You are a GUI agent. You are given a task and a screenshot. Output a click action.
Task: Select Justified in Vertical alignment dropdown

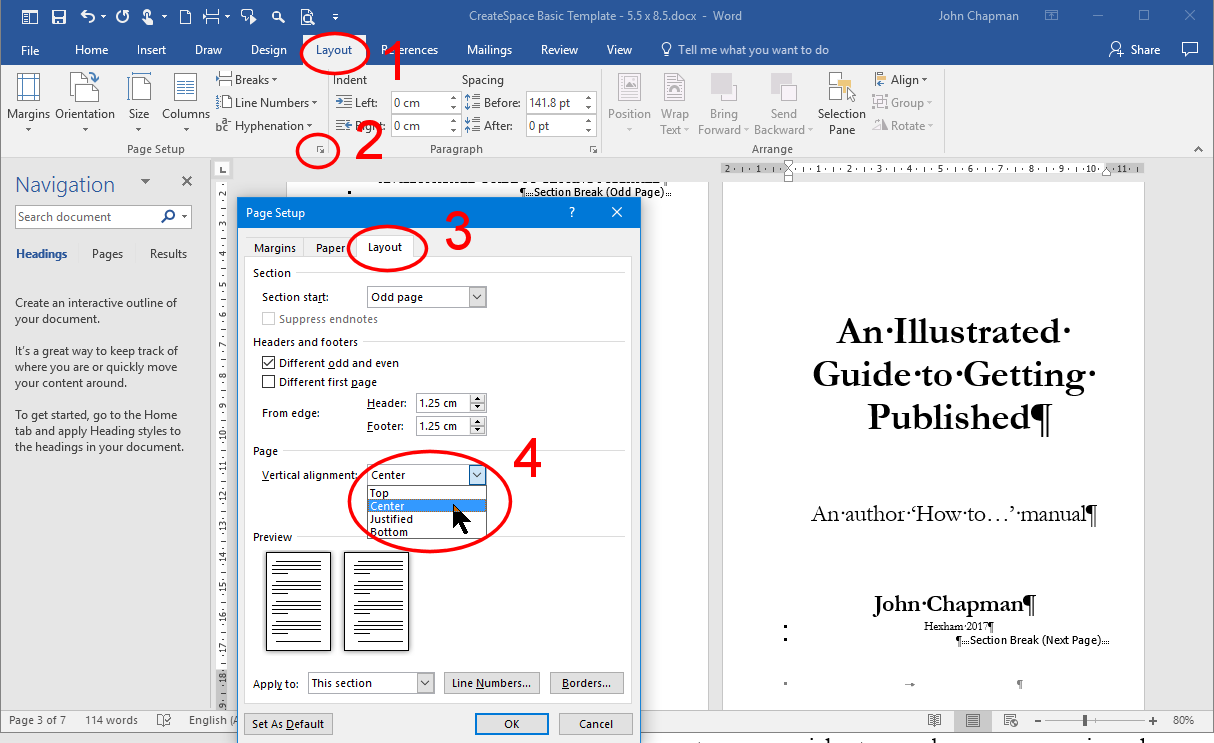(390, 518)
